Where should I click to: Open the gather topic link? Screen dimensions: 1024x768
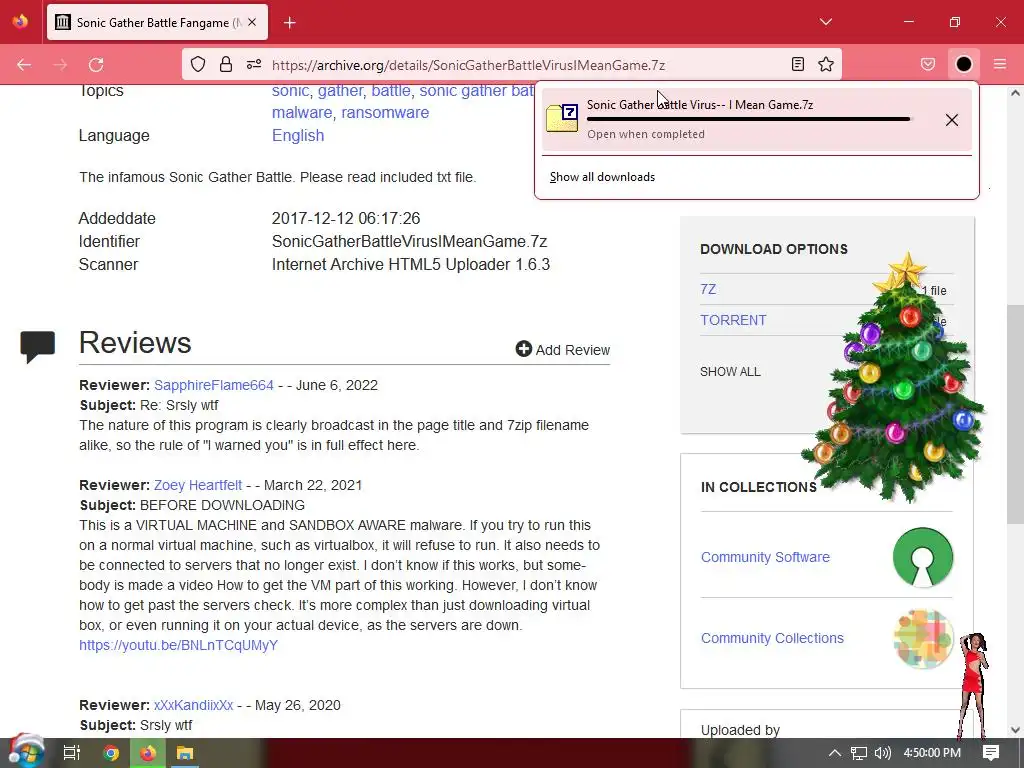click(340, 91)
